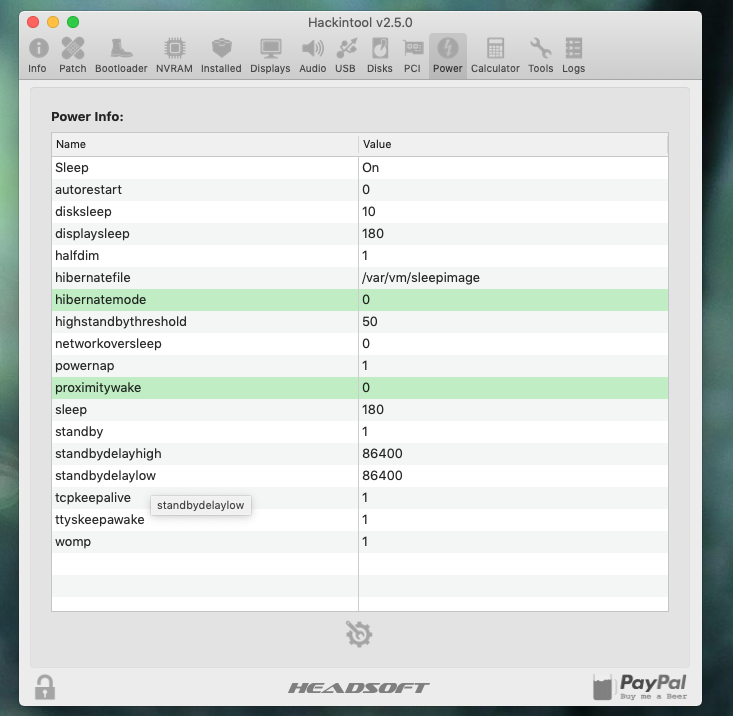The height and width of the screenshot is (716, 733).
Task: Switch to the Bootloader section
Action: click(121, 56)
